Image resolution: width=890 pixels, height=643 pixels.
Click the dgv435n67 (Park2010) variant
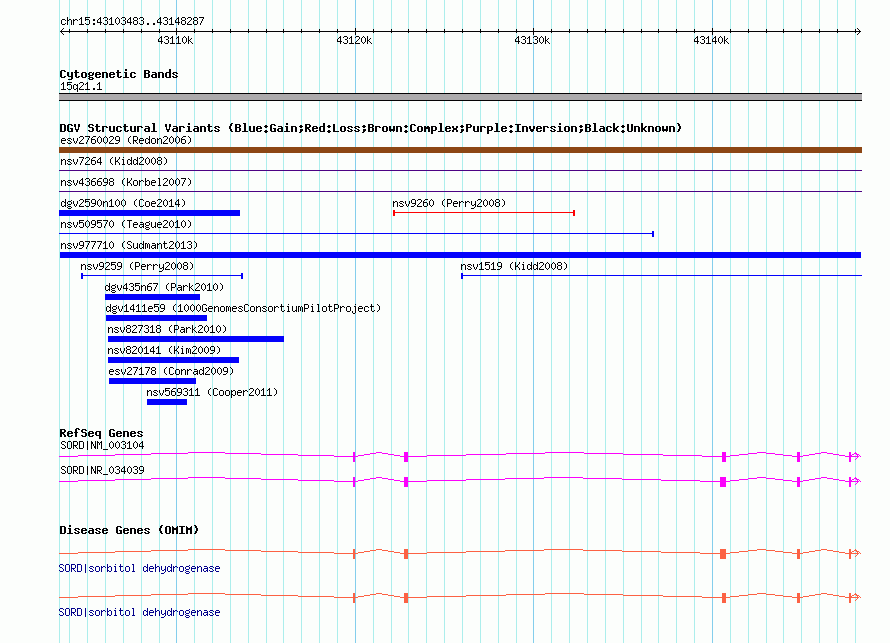[x=152, y=297]
